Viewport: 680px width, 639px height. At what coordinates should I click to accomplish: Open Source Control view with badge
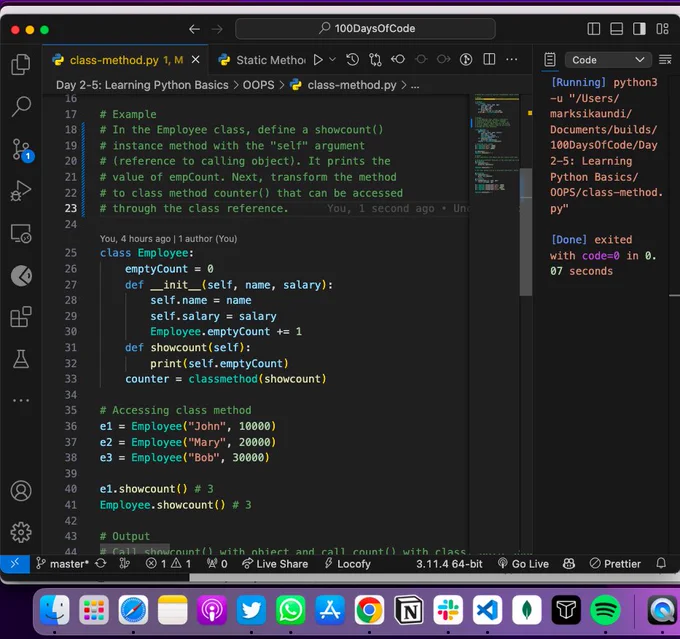(x=21, y=150)
